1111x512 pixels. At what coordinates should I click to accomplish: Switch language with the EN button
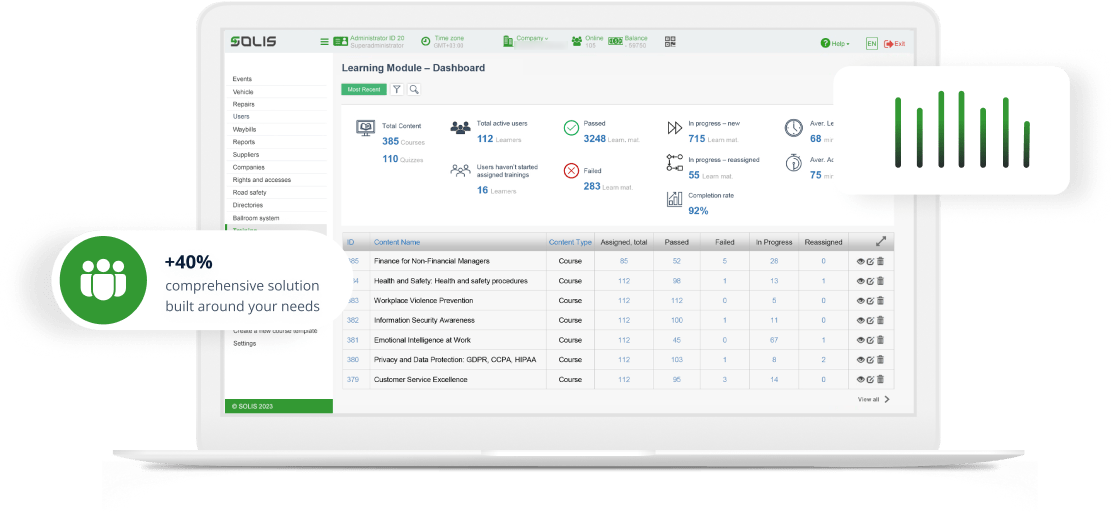pyautogui.click(x=872, y=44)
